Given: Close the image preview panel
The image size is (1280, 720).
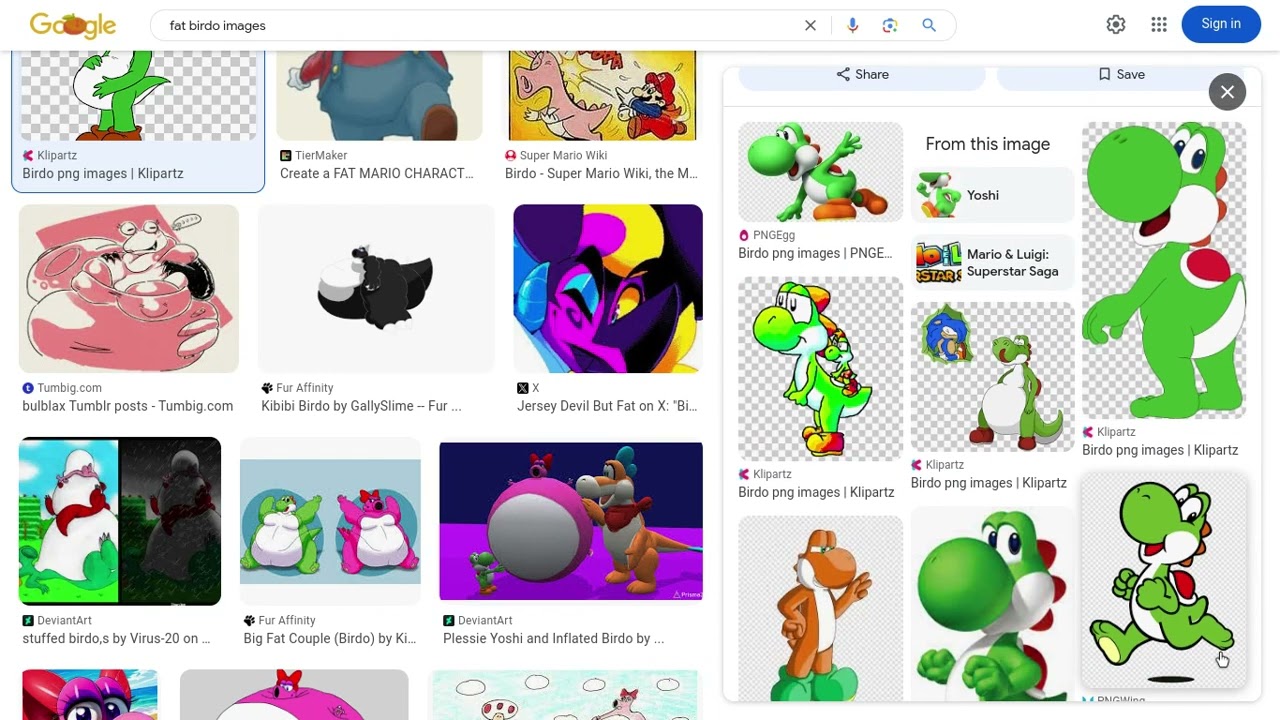Looking at the screenshot, I should 1227,92.
